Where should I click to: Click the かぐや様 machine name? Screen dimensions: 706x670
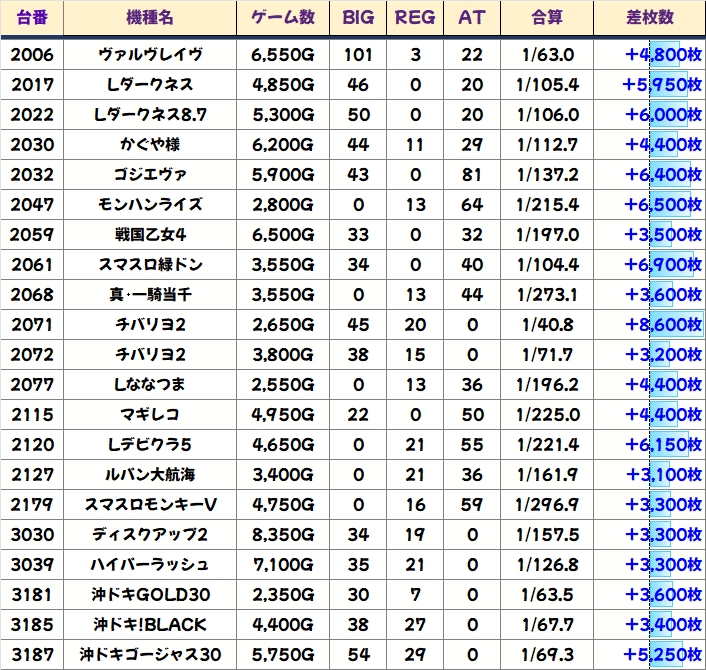150,145
